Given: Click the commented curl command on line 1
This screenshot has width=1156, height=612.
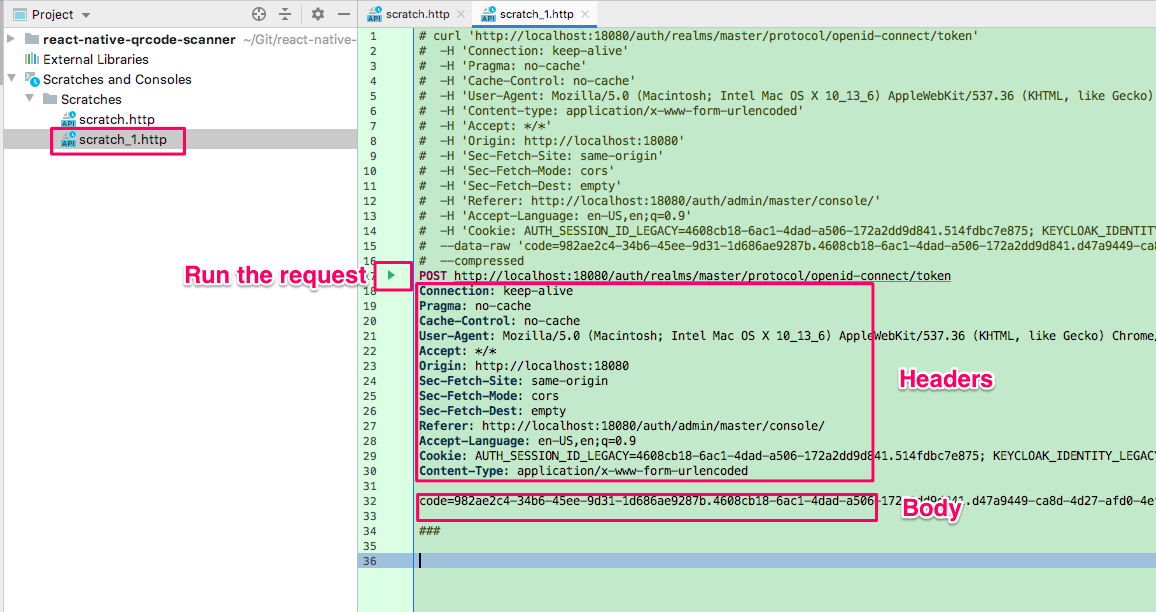Looking at the screenshot, I should 698,35.
